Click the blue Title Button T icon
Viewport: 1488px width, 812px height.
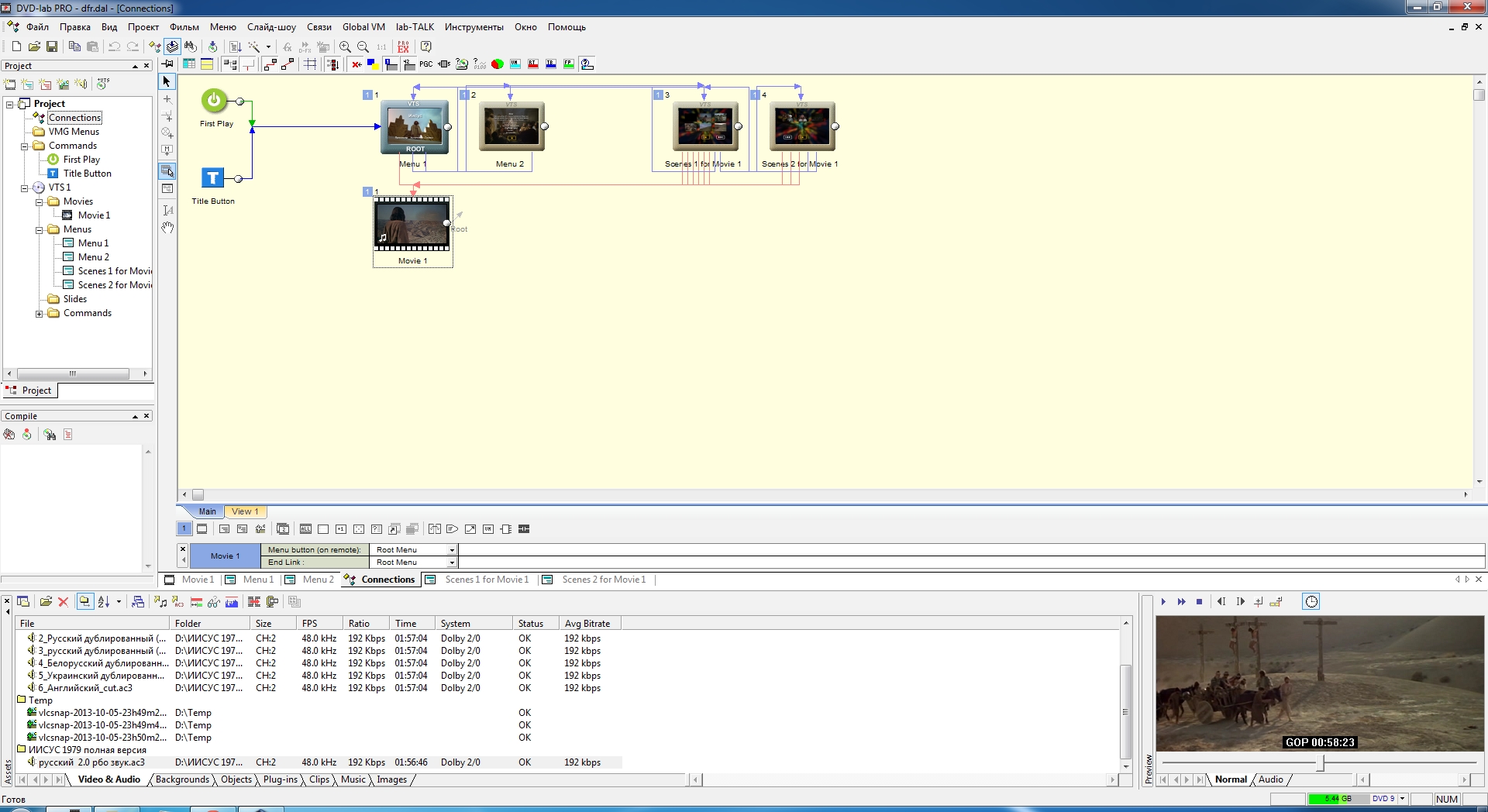point(213,177)
